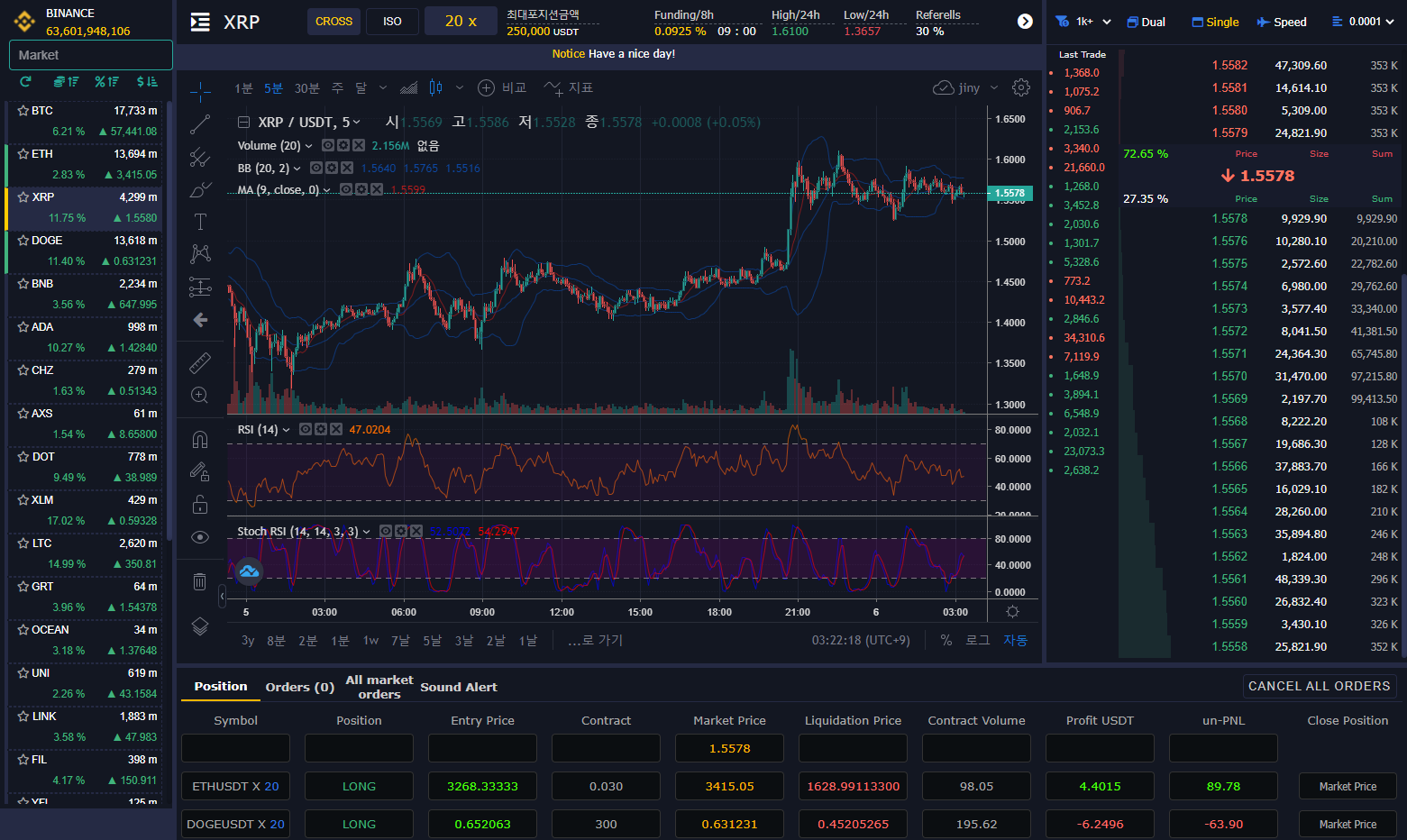Switch to the Orders (0) tab

(299, 687)
